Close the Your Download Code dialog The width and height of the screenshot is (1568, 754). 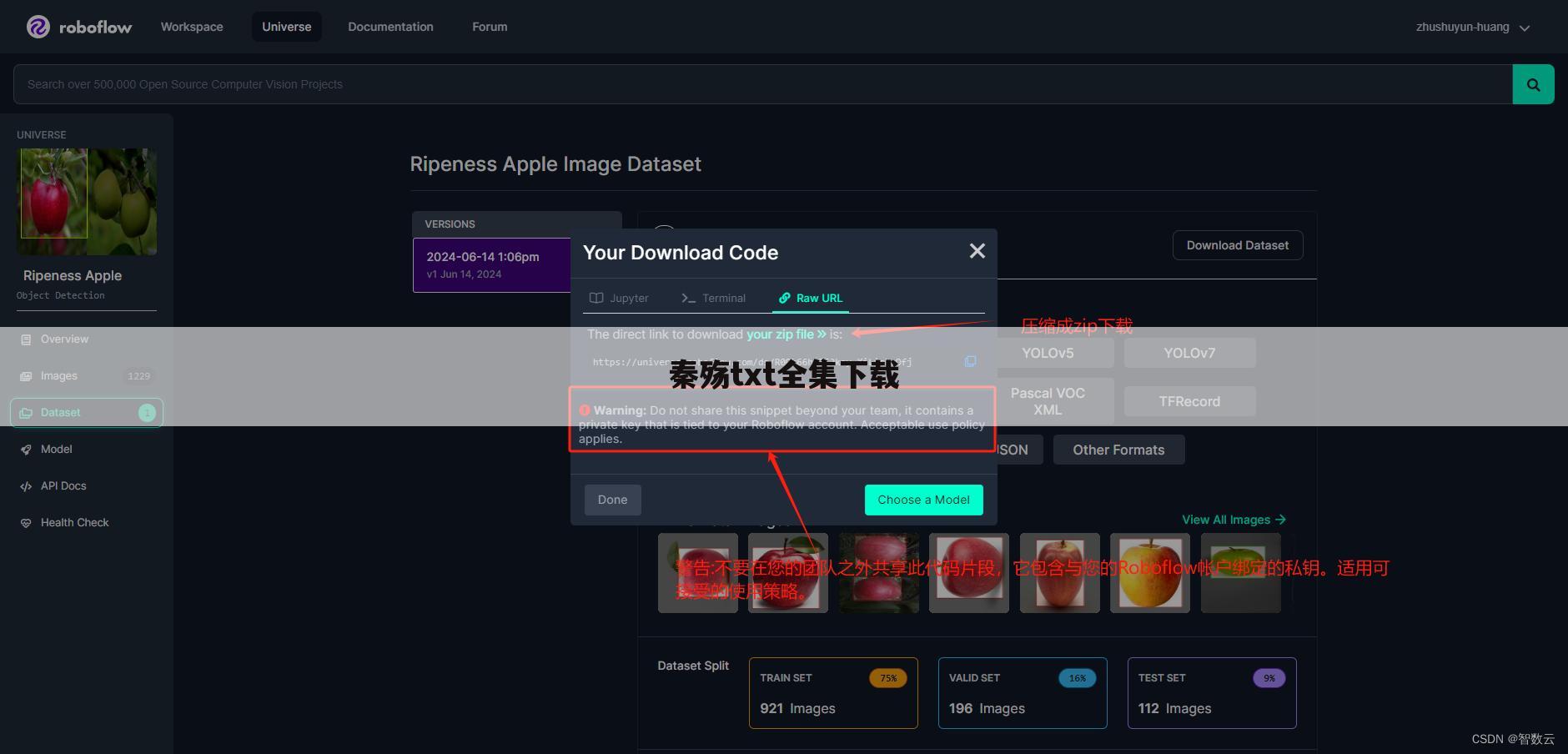[977, 251]
